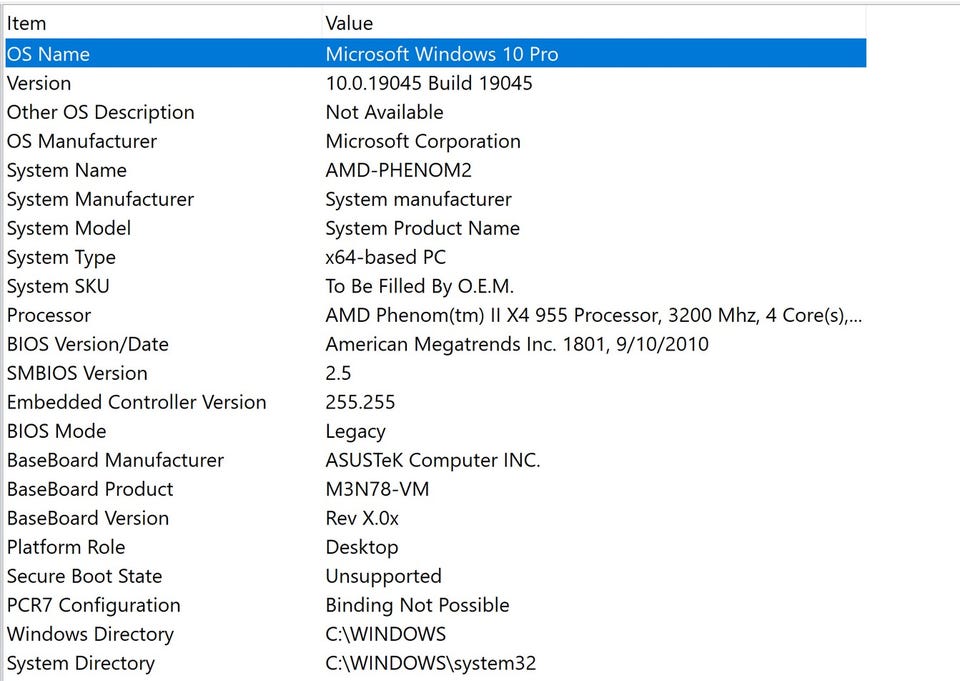Select the BIOS Version/Date row
The height and width of the screenshot is (681, 960).
click(x=88, y=344)
